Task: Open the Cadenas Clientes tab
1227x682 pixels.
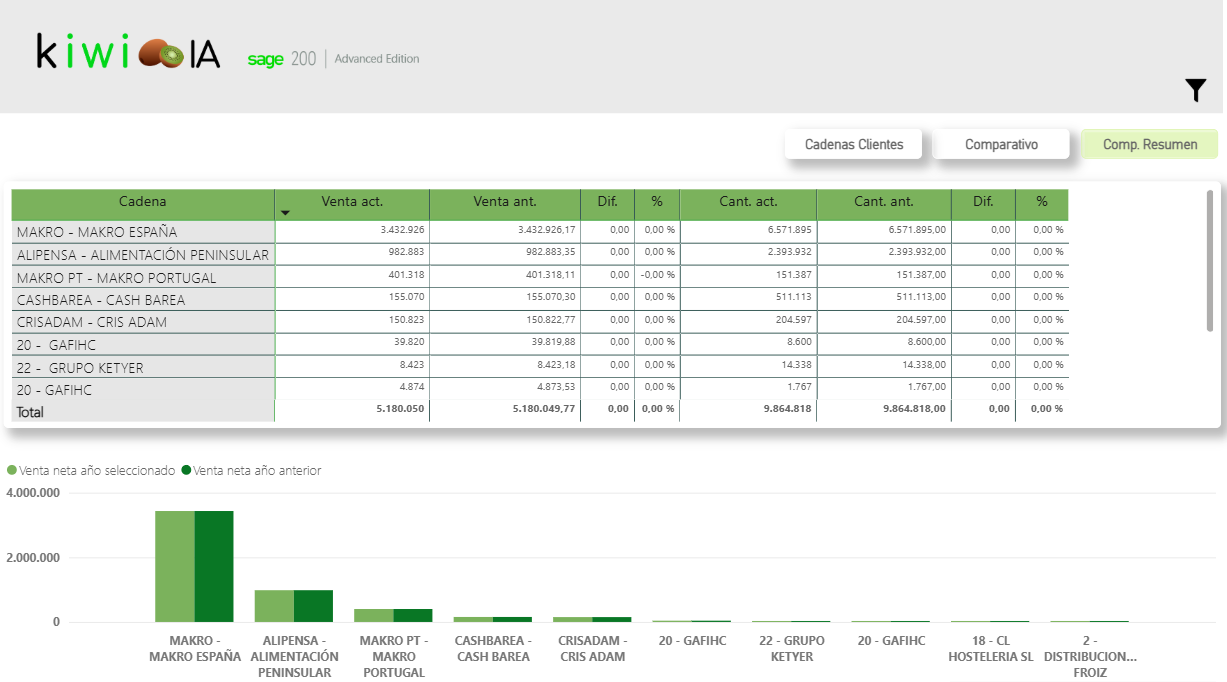Action: pos(854,145)
